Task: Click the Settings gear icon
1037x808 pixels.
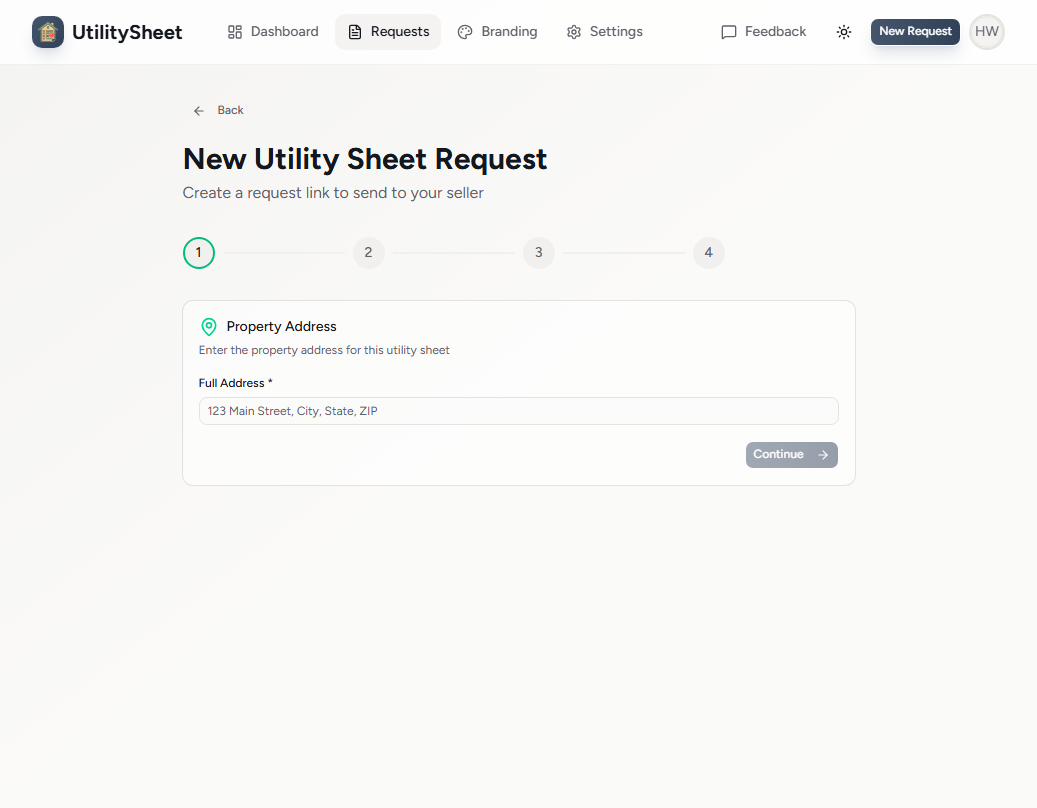Action: click(x=573, y=31)
